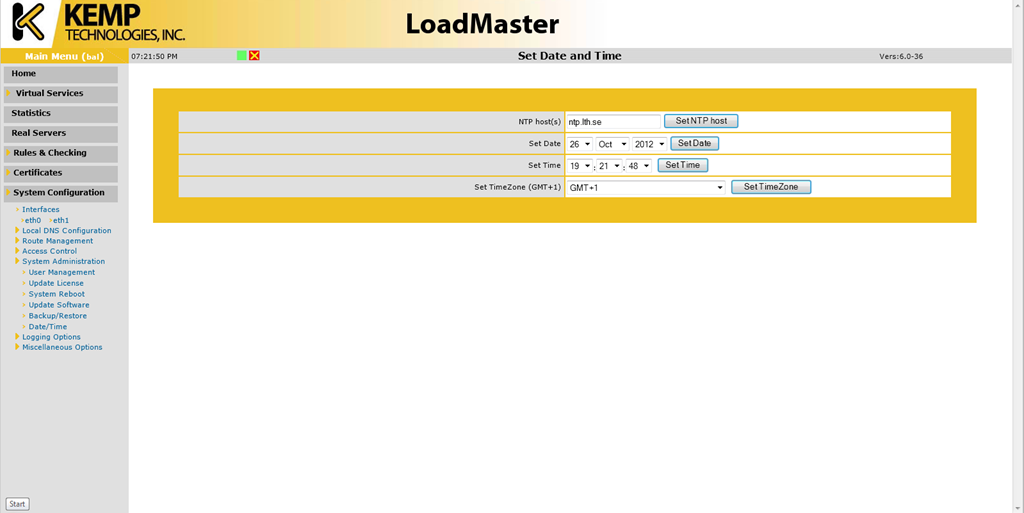Open the day dropdown showing 26
Screen dimensions: 1024x513
click(579, 144)
